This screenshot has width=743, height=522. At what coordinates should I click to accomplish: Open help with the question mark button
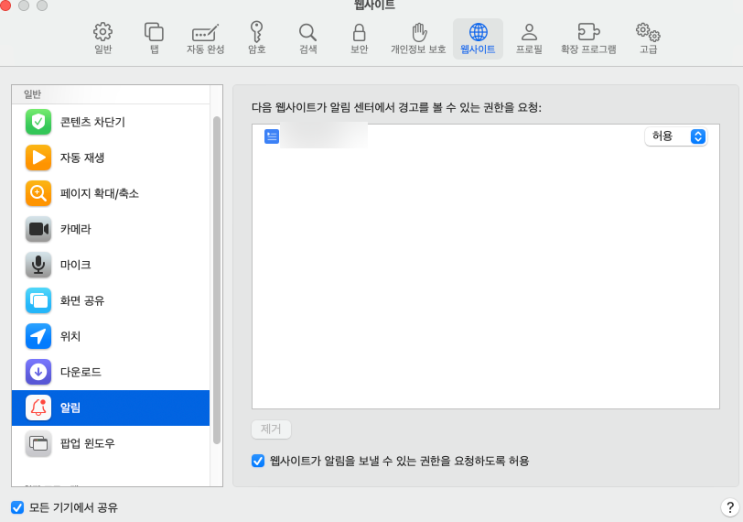click(730, 507)
